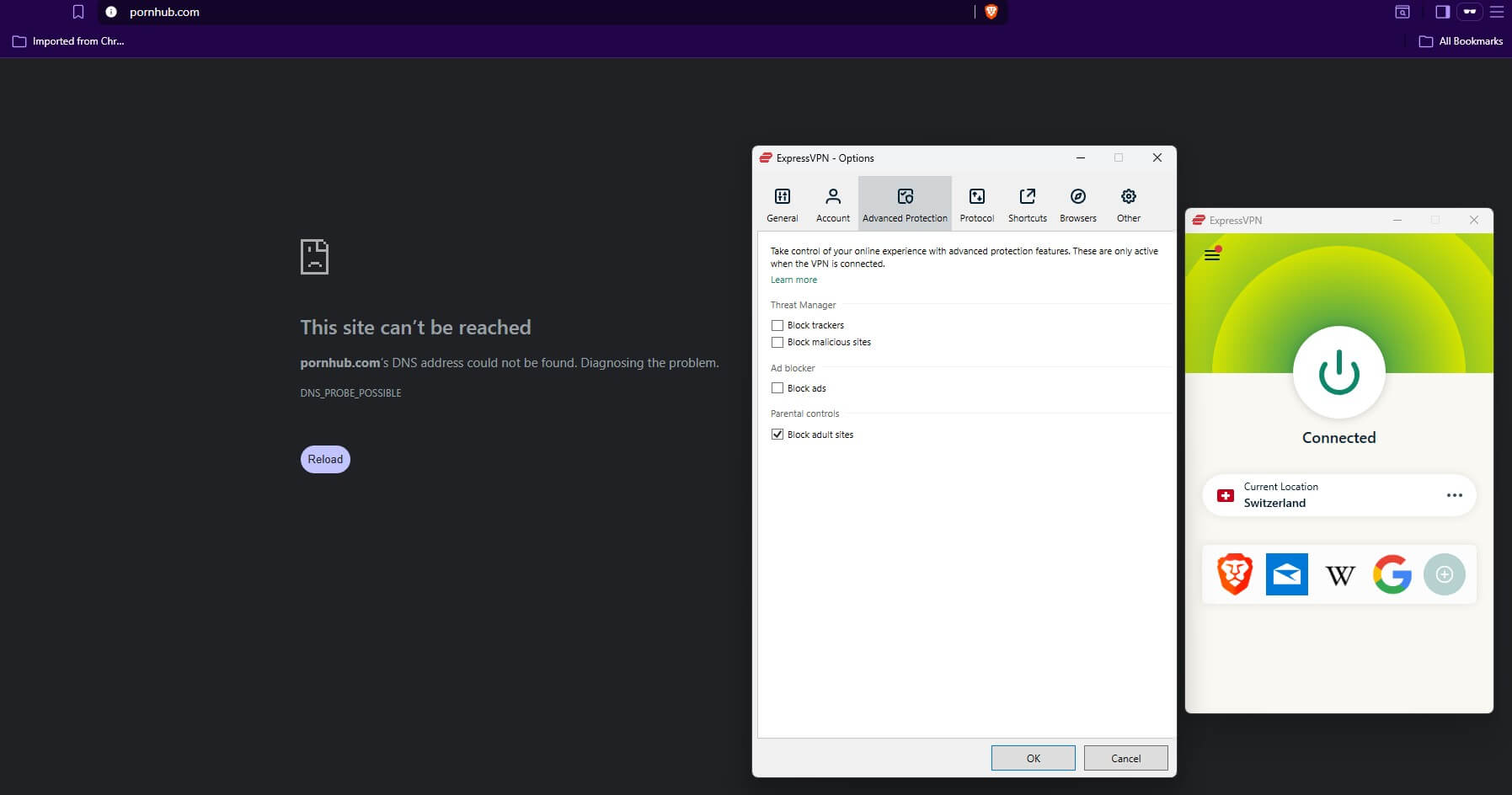This screenshot has width=1512, height=795.
Task: Tick Block malicious sites checkbox
Action: point(777,342)
